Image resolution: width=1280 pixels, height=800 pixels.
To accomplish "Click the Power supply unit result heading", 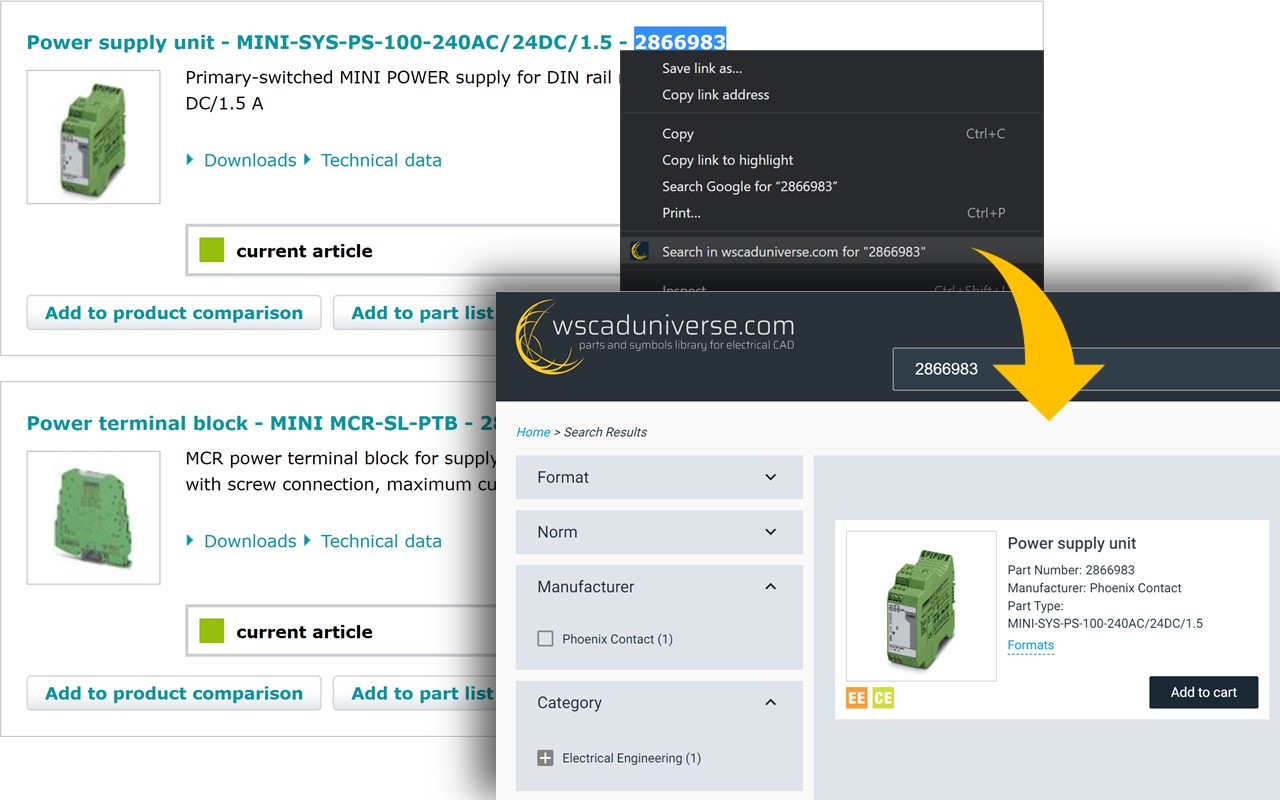I will (x=1072, y=543).
